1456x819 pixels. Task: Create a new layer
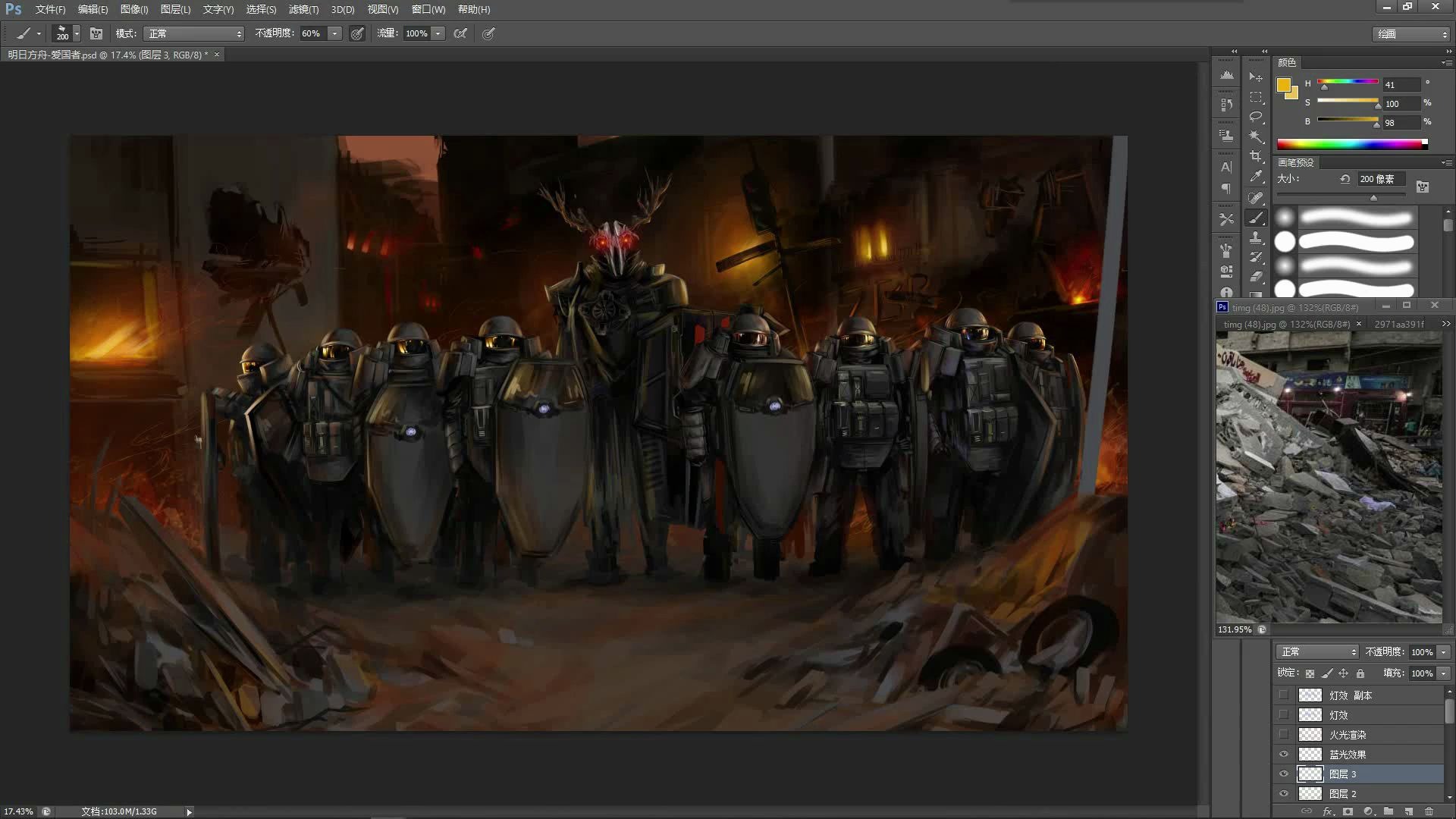coord(1408,811)
